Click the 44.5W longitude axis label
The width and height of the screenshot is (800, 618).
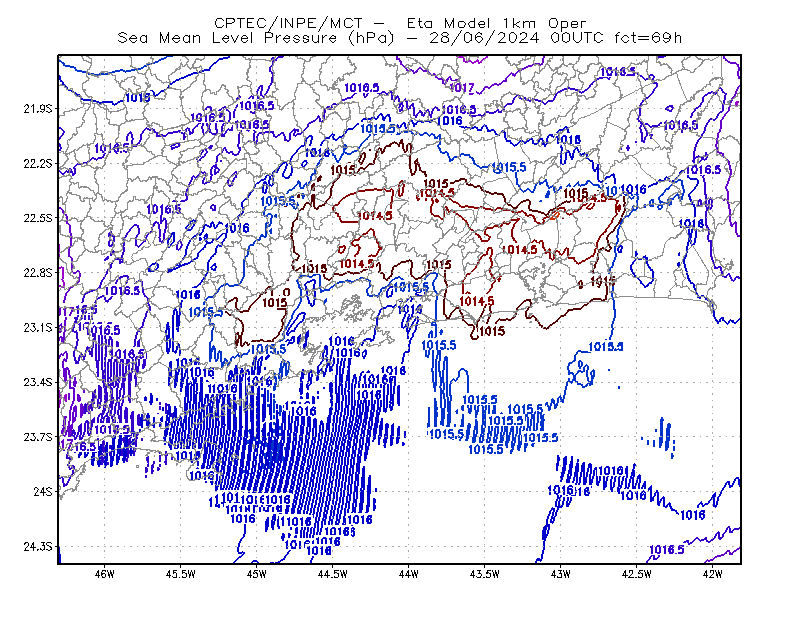(332, 574)
